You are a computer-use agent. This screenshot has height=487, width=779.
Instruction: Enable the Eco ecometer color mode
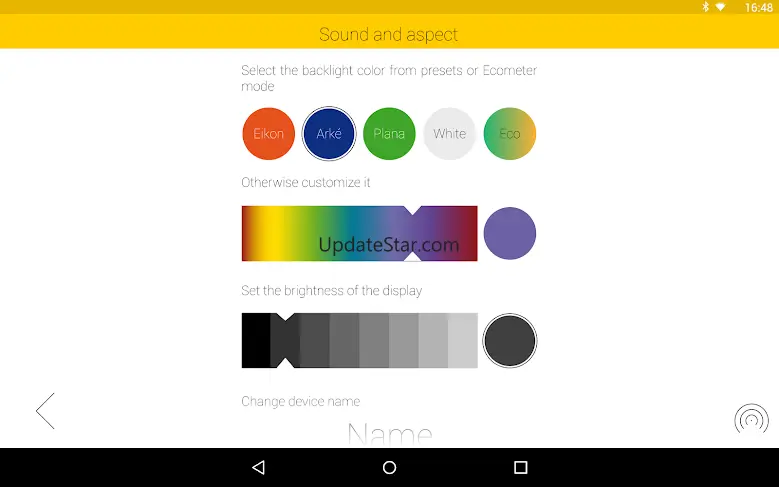tap(510, 134)
